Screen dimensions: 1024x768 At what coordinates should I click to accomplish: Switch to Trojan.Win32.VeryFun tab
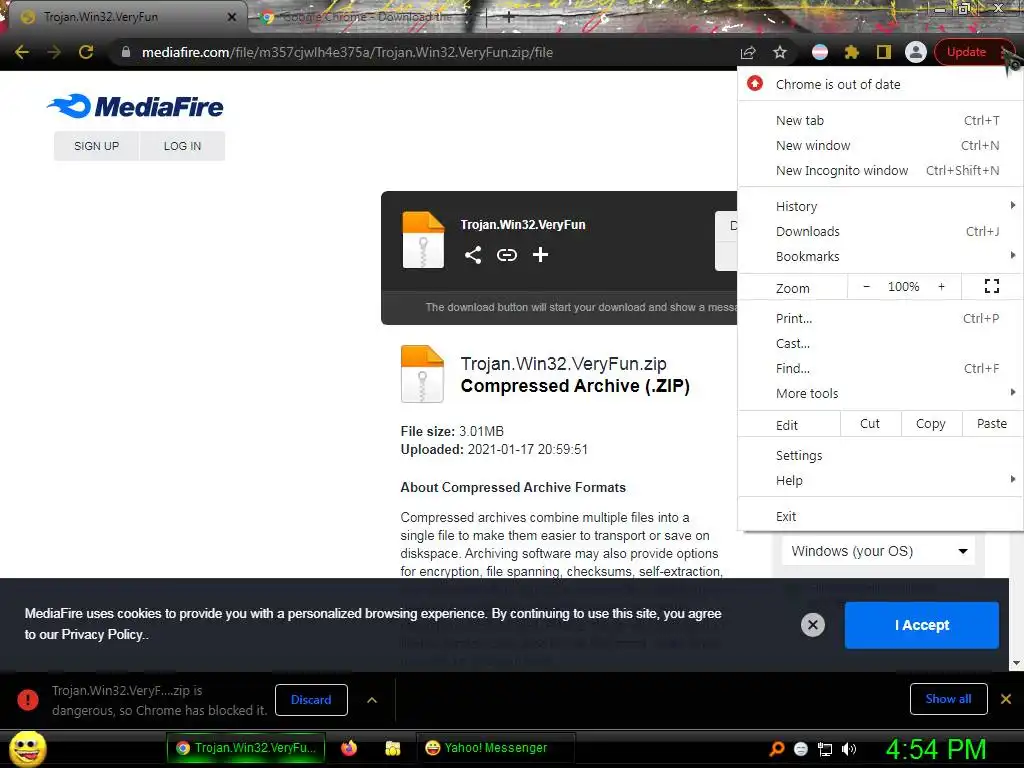124,17
